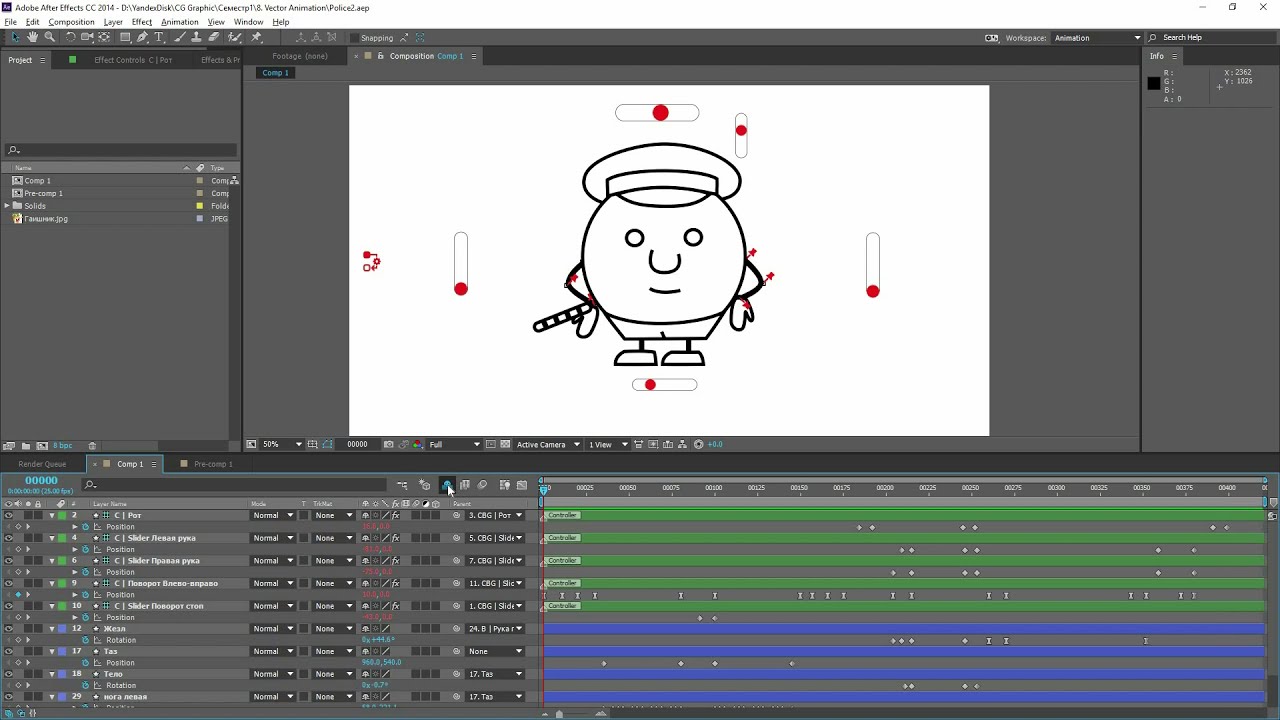Switch to the Pre-comp 1 timeline tab
This screenshot has height=720, width=1280.
[212, 464]
